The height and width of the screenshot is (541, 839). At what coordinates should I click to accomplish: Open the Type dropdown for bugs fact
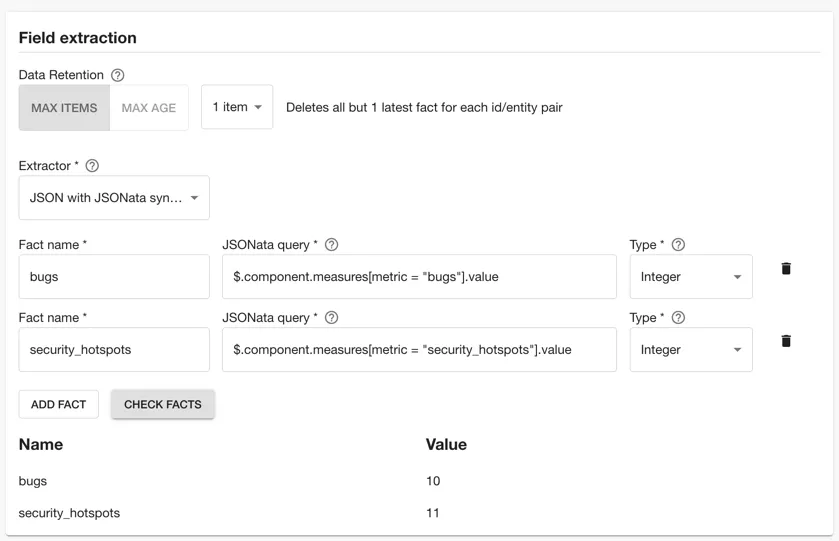click(691, 277)
